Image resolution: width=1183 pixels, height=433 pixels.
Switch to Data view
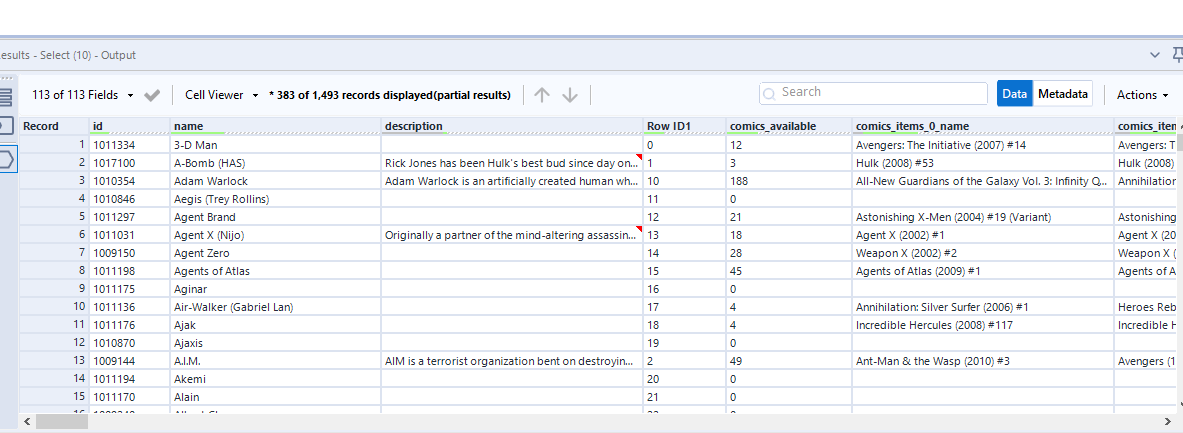[x=1014, y=94]
